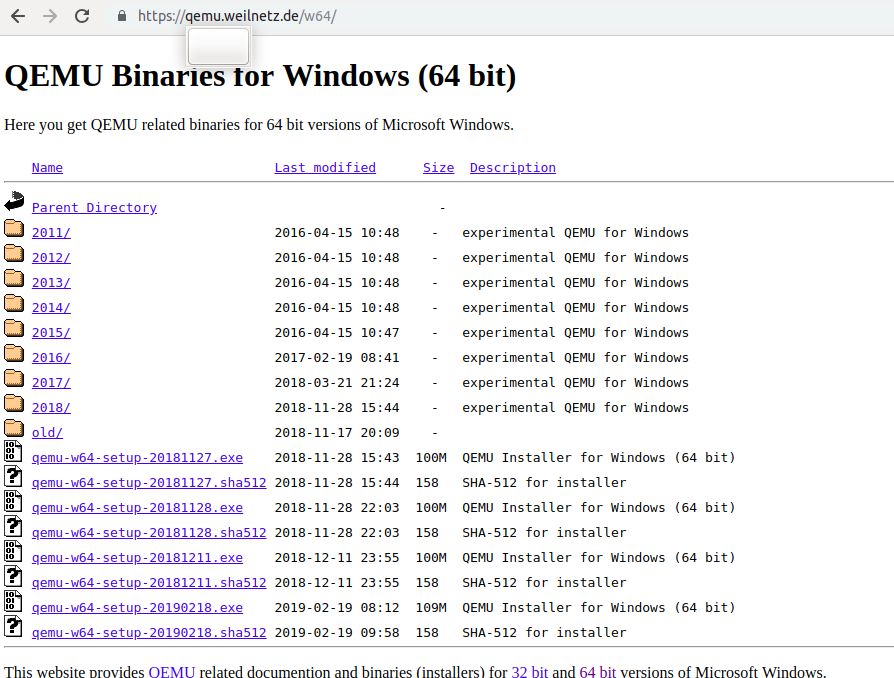
Task: Follow the QEMU link in footer text
Action: 172,672
